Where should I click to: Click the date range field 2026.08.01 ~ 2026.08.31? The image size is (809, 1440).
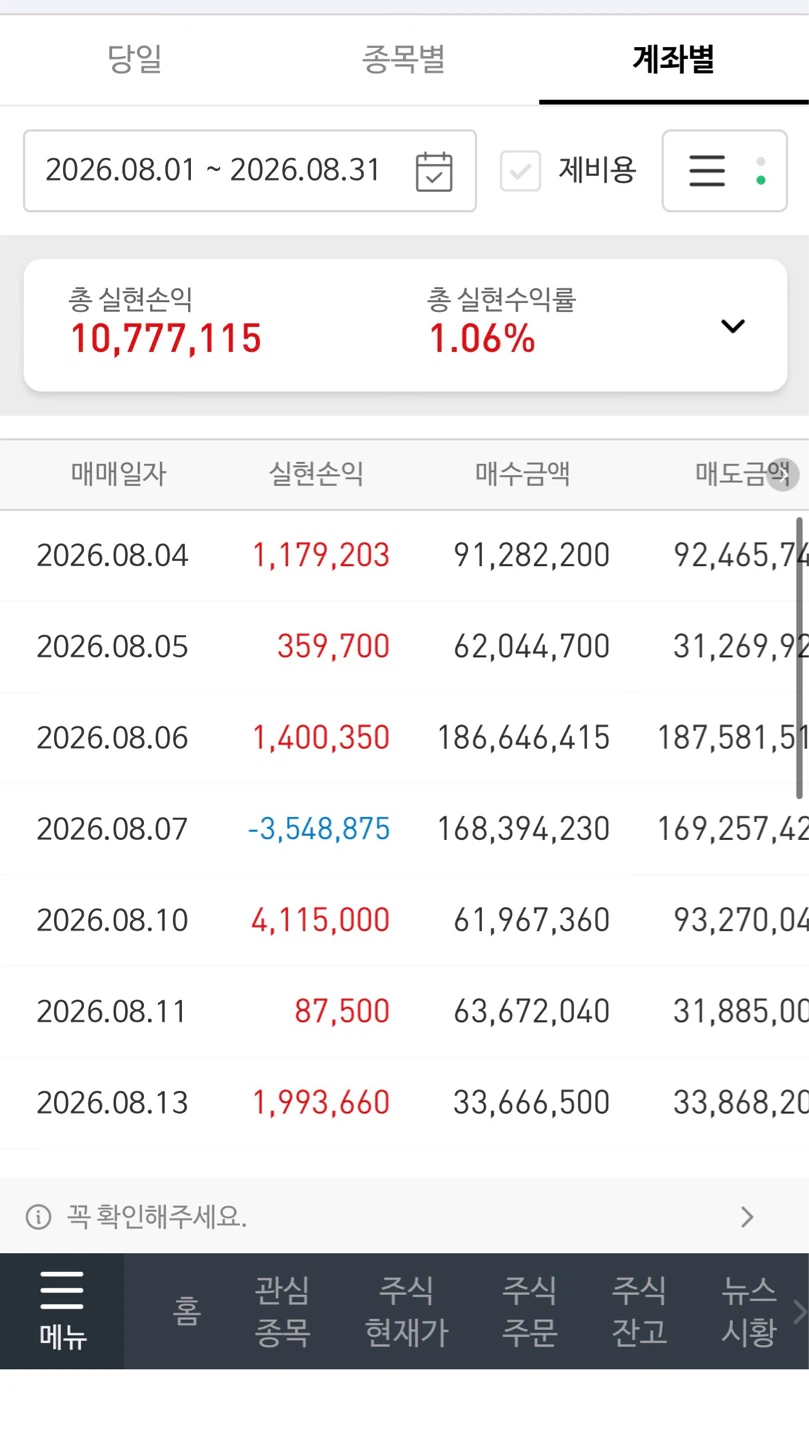point(250,171)
